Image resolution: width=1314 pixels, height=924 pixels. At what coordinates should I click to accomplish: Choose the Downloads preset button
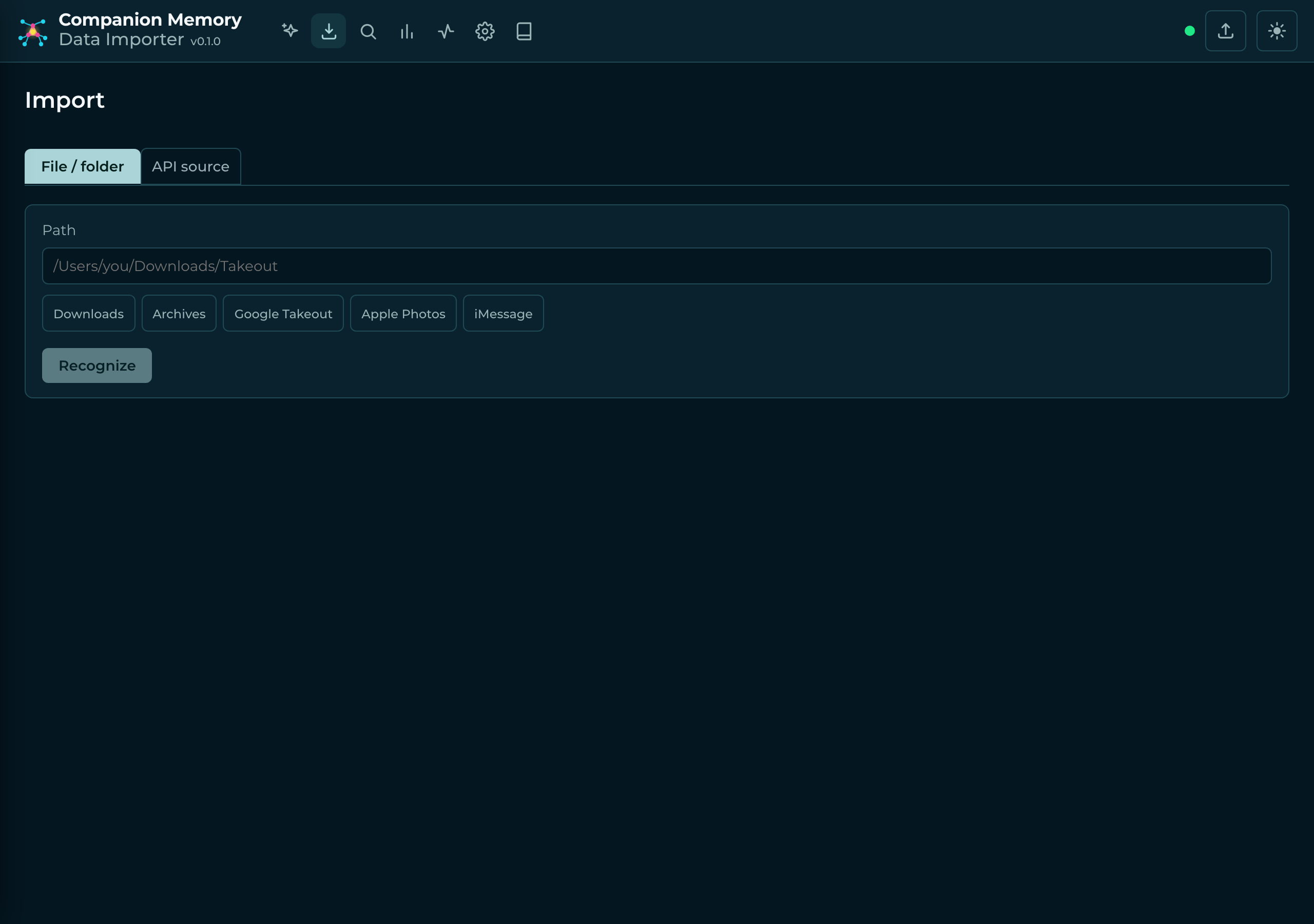pyautogui.click(x=89, y=314)
